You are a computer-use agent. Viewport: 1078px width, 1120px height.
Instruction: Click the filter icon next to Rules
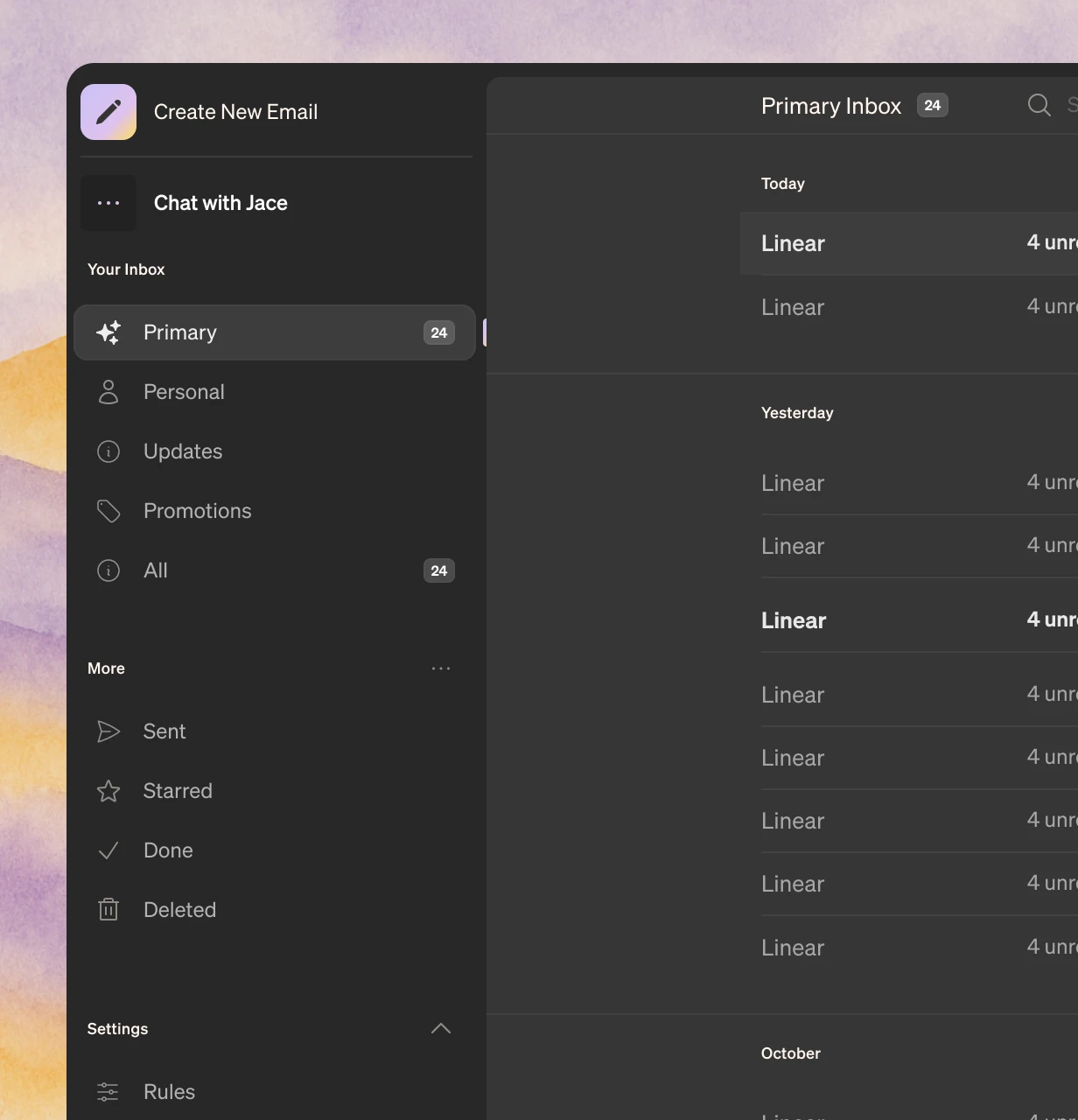(x=108, y=1092)
